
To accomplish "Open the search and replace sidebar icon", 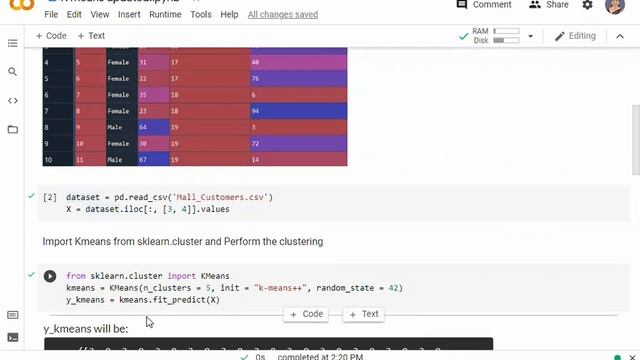I will point(13,72).
